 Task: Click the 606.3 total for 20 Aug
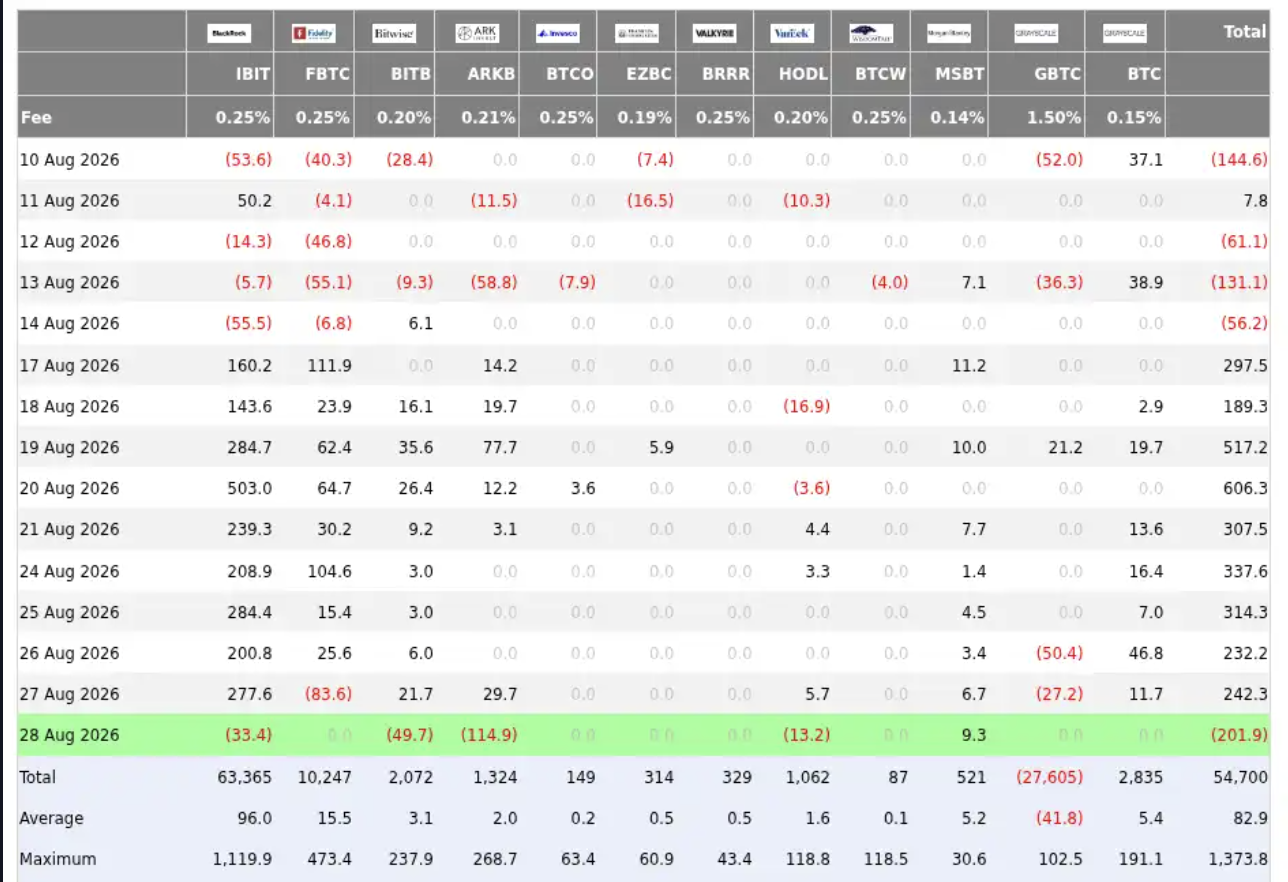1245,489
